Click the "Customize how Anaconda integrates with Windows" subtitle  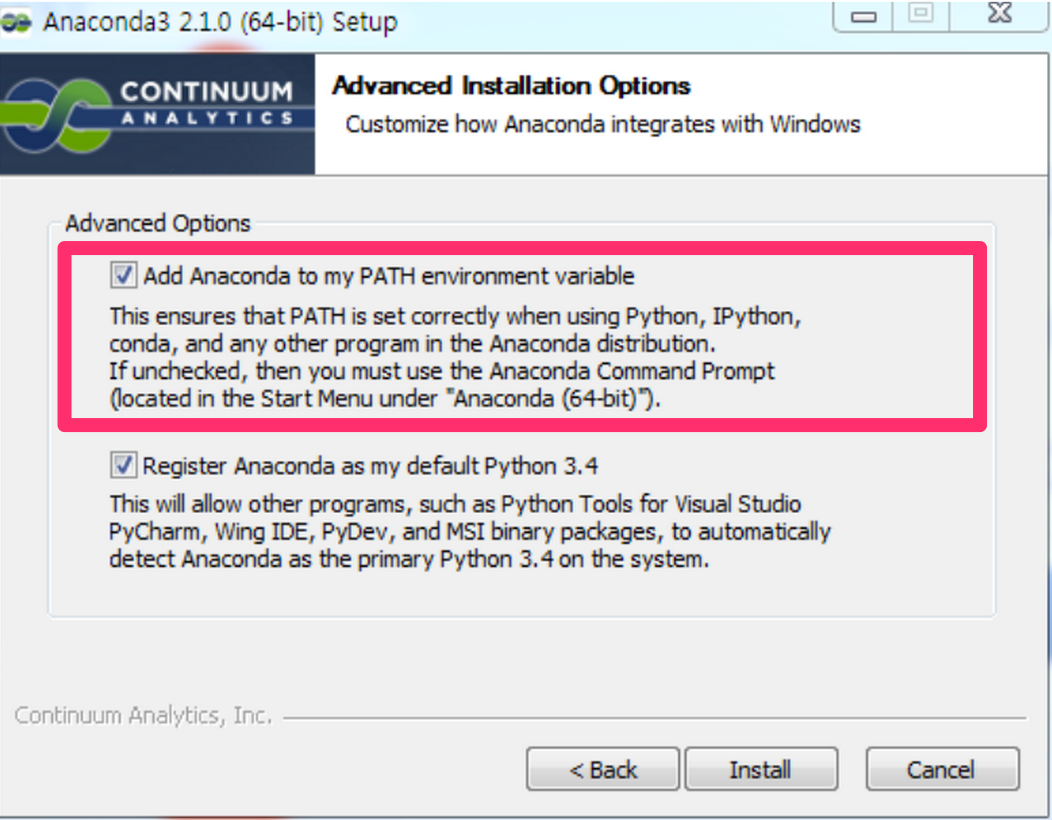603,125
